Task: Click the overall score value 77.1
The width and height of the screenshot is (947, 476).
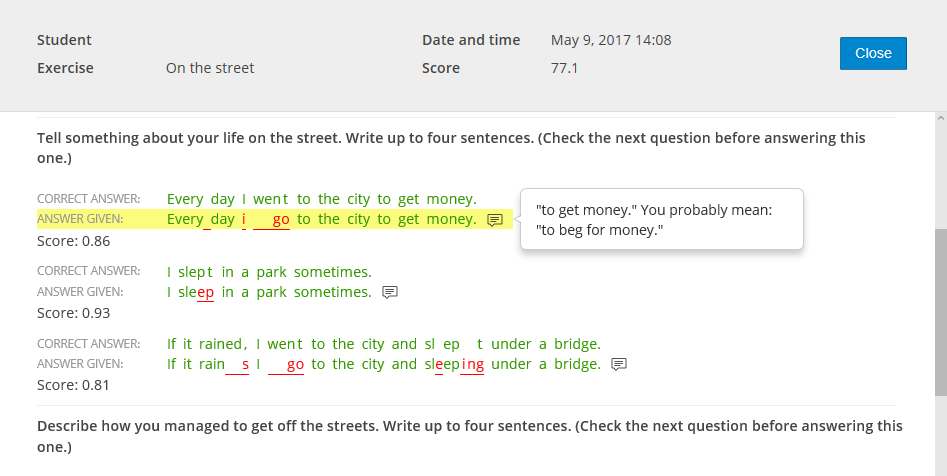Action: pos(564,68)
